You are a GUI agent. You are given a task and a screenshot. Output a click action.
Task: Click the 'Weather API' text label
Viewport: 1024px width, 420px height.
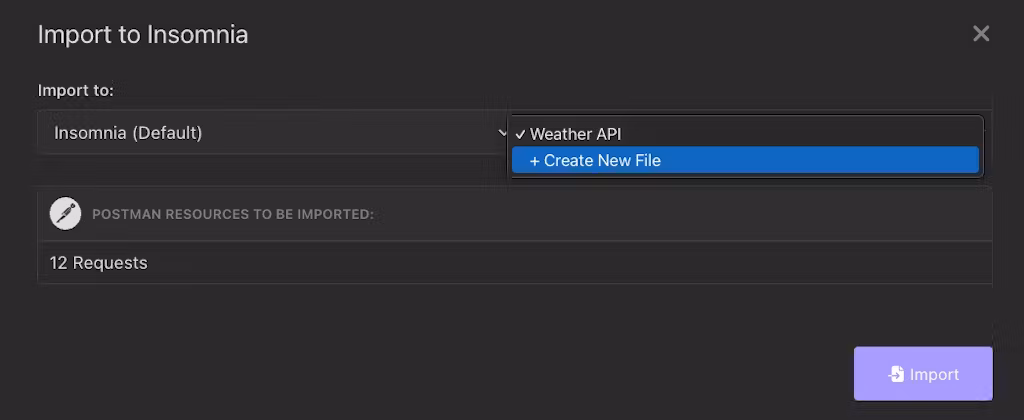click(576, 134)
